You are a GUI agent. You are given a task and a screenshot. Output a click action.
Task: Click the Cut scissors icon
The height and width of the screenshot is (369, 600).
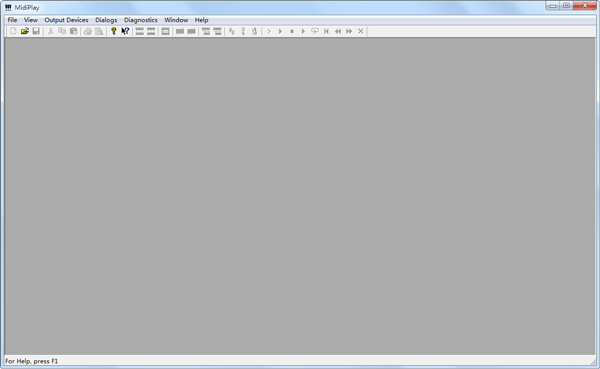pyautogui.click(x=50, y=31)
